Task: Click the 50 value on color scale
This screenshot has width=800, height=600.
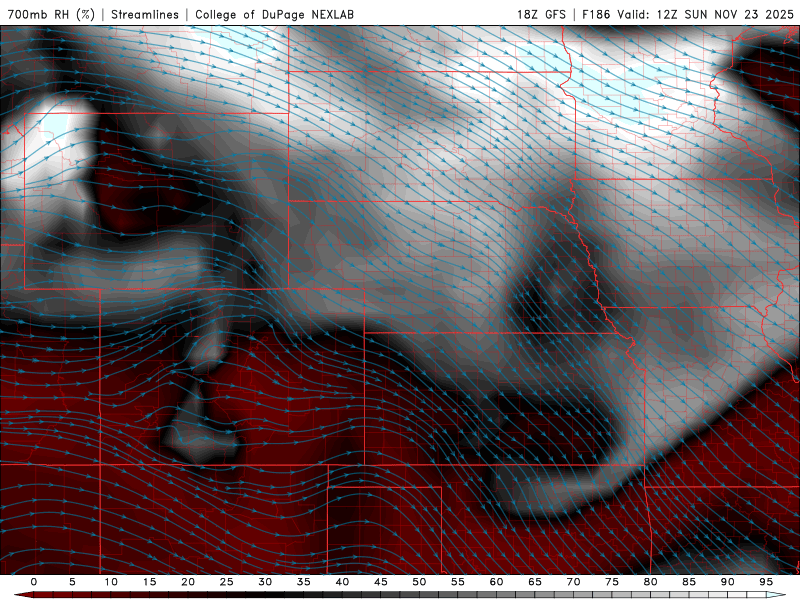Action: 419,582
